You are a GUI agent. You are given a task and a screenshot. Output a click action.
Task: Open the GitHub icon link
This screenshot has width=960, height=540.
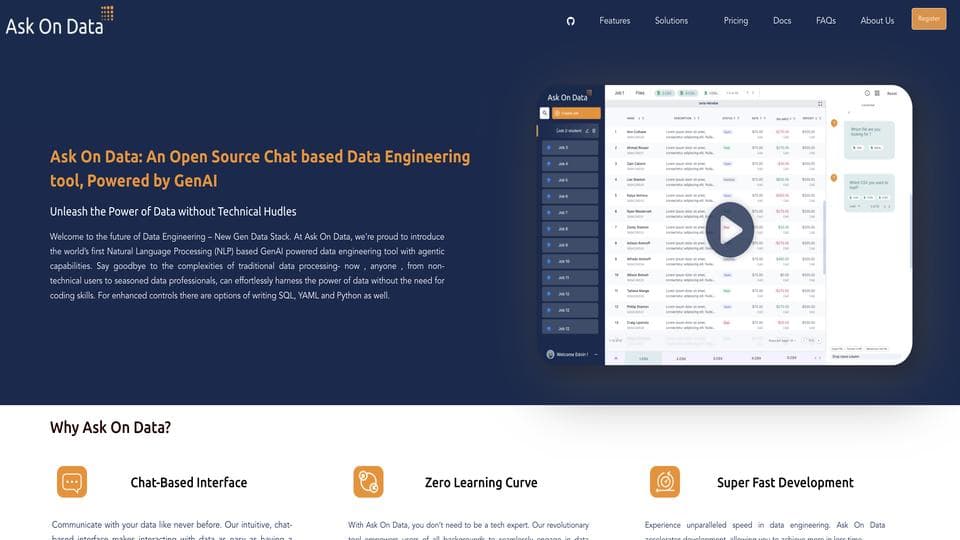pos(571,21)
